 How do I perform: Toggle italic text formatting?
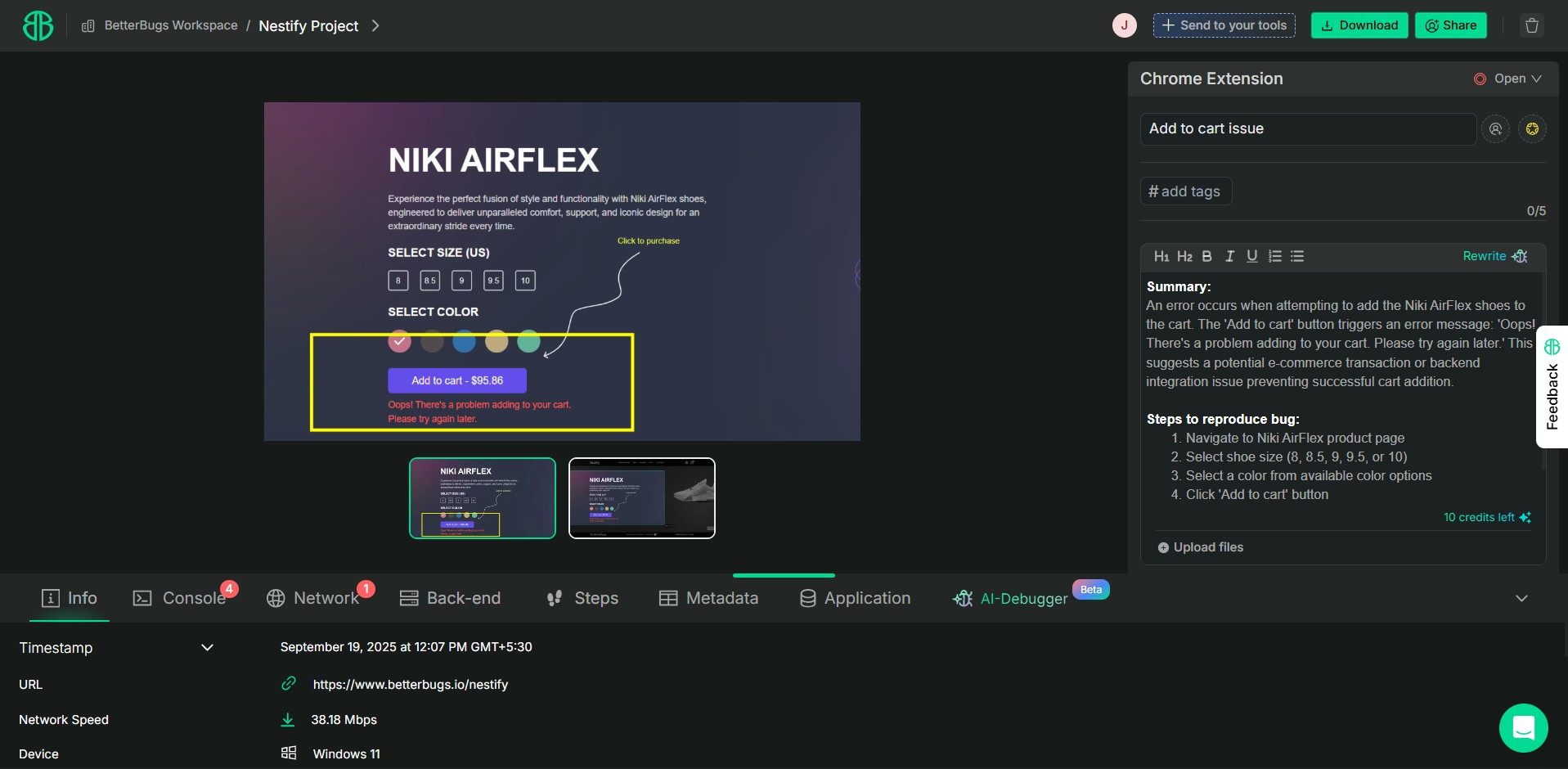[x=1229, y=257]
